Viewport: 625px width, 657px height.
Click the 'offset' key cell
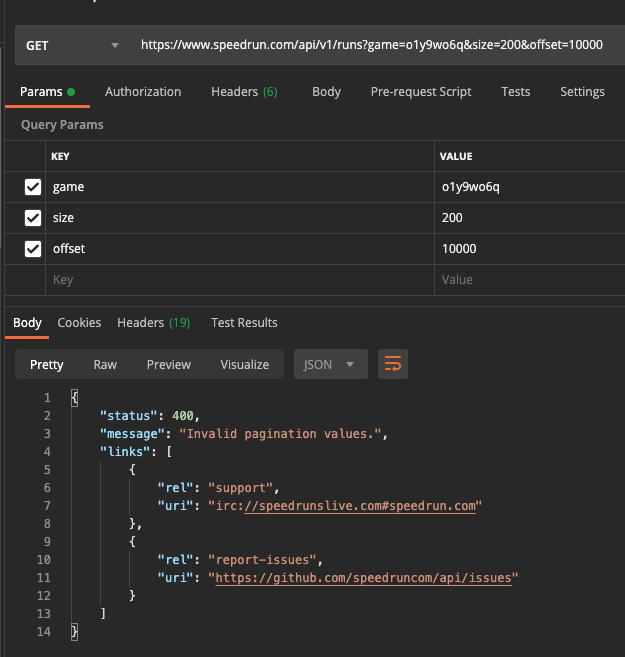tap(240, 249)
